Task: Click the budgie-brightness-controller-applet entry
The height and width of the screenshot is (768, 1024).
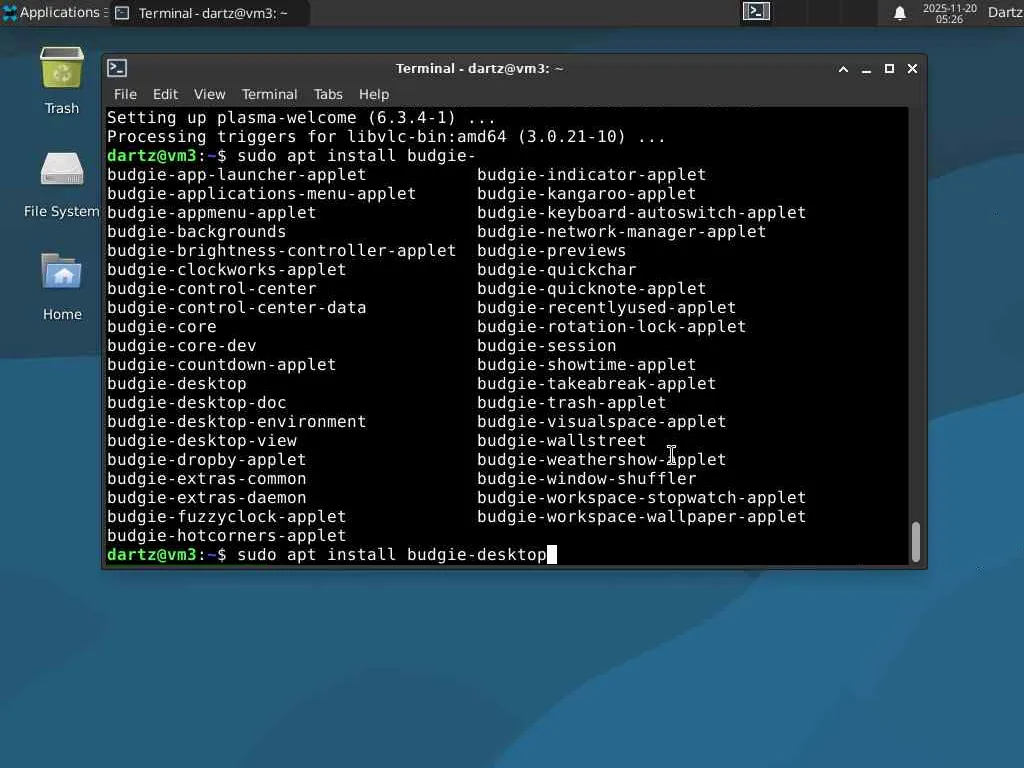Action: (281, 250)
